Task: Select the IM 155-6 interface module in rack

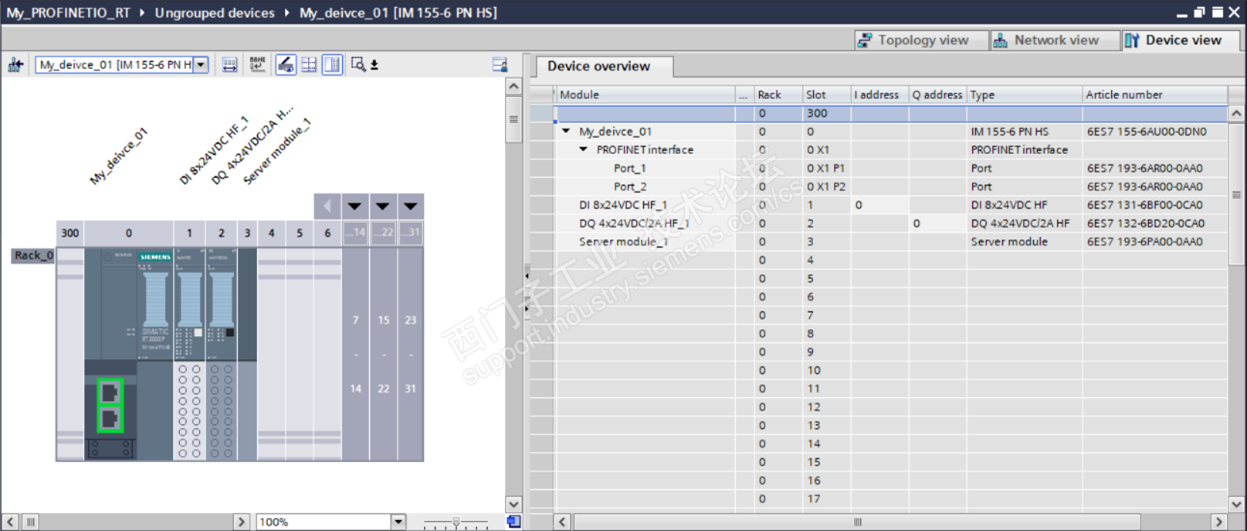Action: 128,353
